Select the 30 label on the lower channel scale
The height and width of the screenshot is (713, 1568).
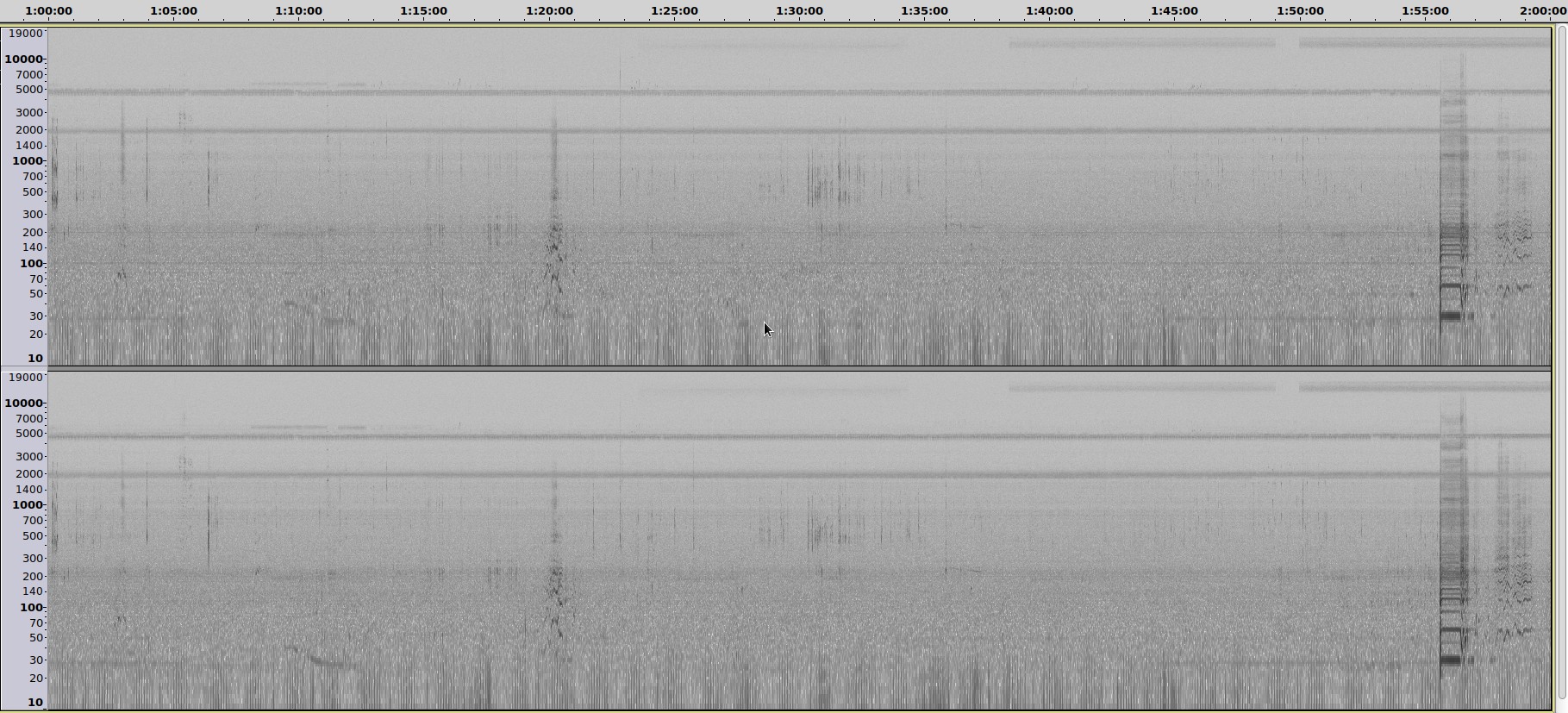pyautogui.click(x=35, y=660)
